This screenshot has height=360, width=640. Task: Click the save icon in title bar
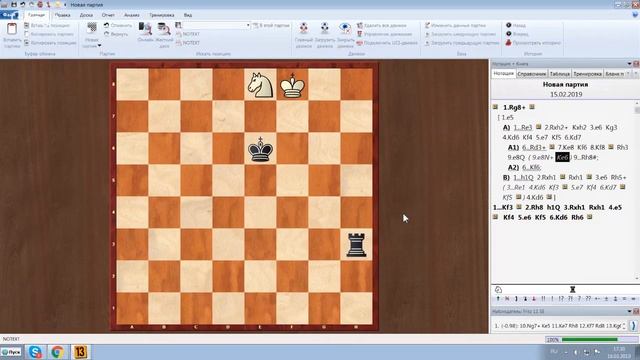tap(14, 4)
